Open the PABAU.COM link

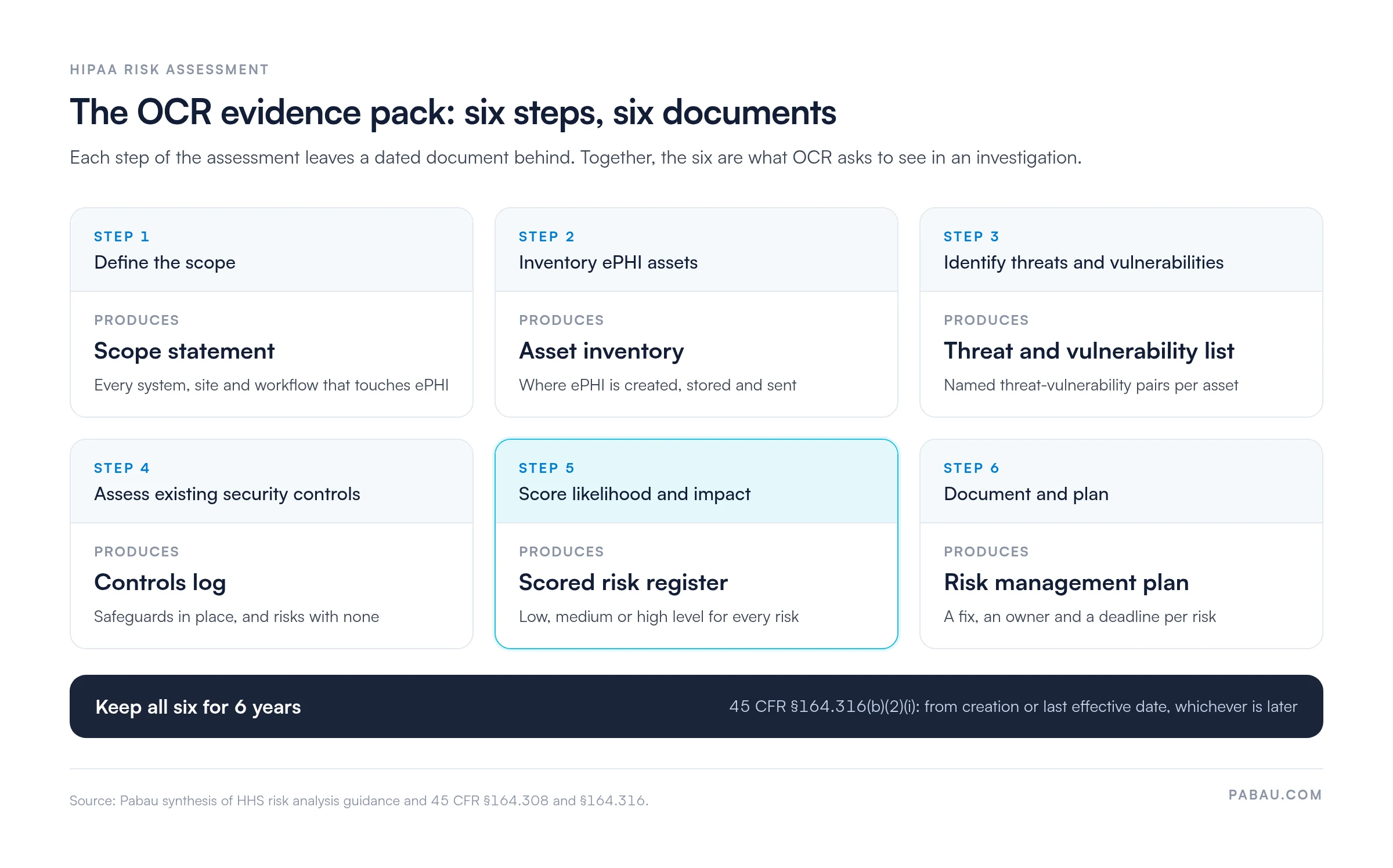(1275, 795)
